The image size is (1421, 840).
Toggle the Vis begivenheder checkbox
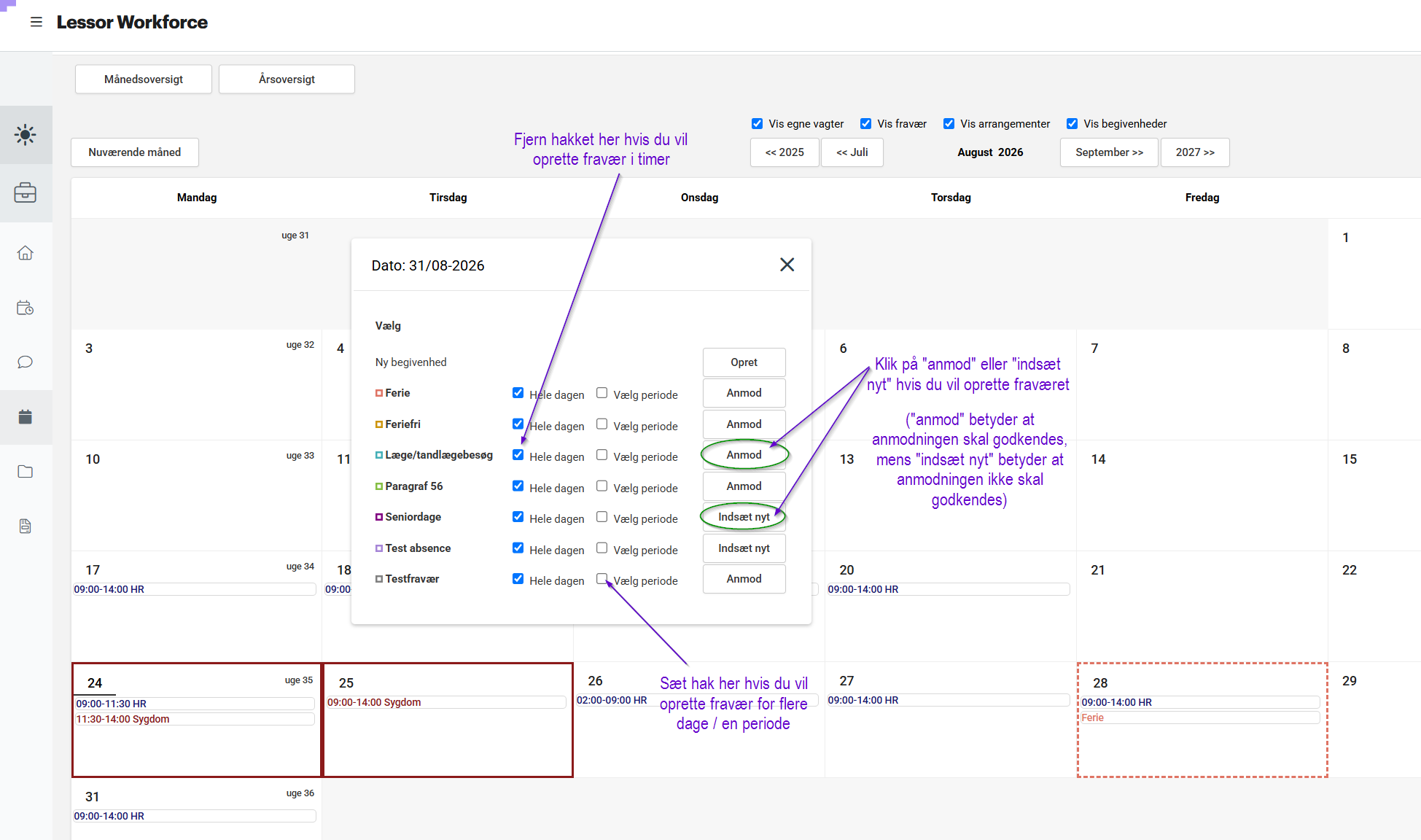pos(1072,124)
